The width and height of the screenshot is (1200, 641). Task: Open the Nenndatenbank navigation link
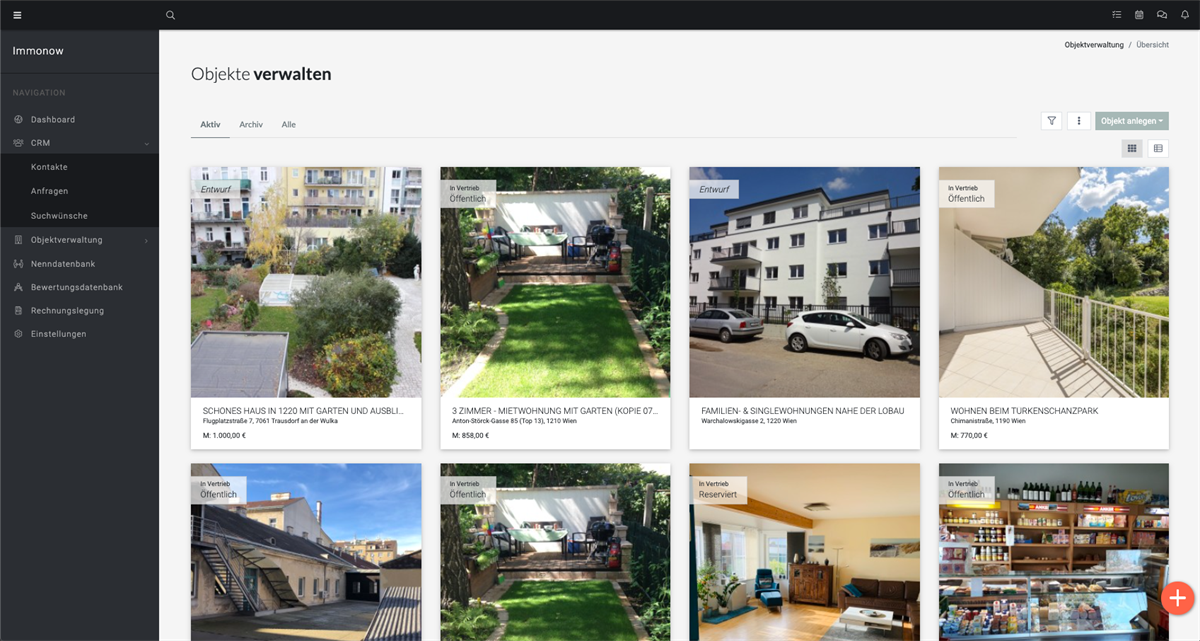63,264
